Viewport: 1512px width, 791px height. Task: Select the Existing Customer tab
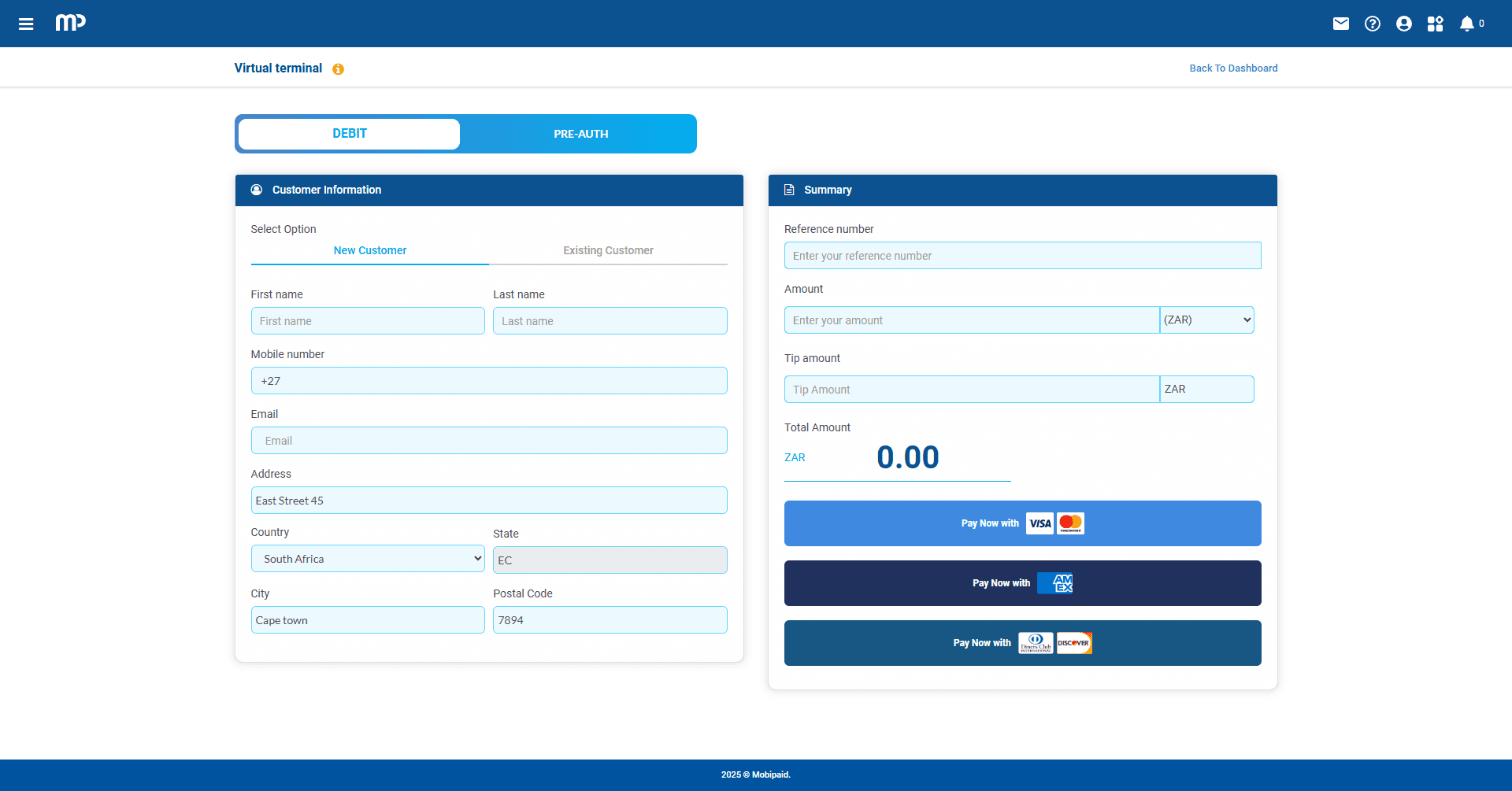pyautogui.click(x=608, y=250)
